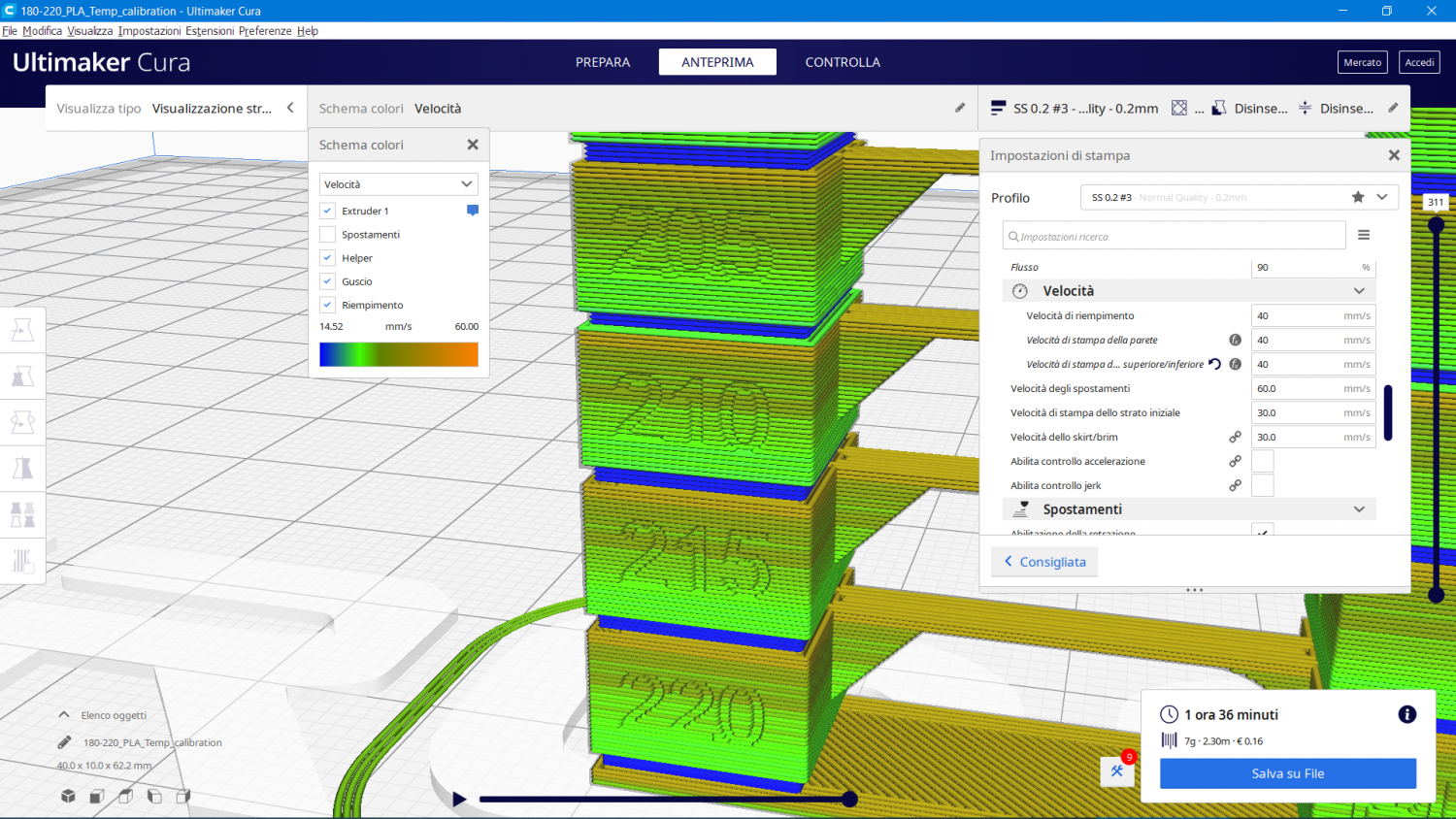Open settings visibility hamburger menu
The height and width of the screenshot is (819, 1456).
coord(1364,235)
